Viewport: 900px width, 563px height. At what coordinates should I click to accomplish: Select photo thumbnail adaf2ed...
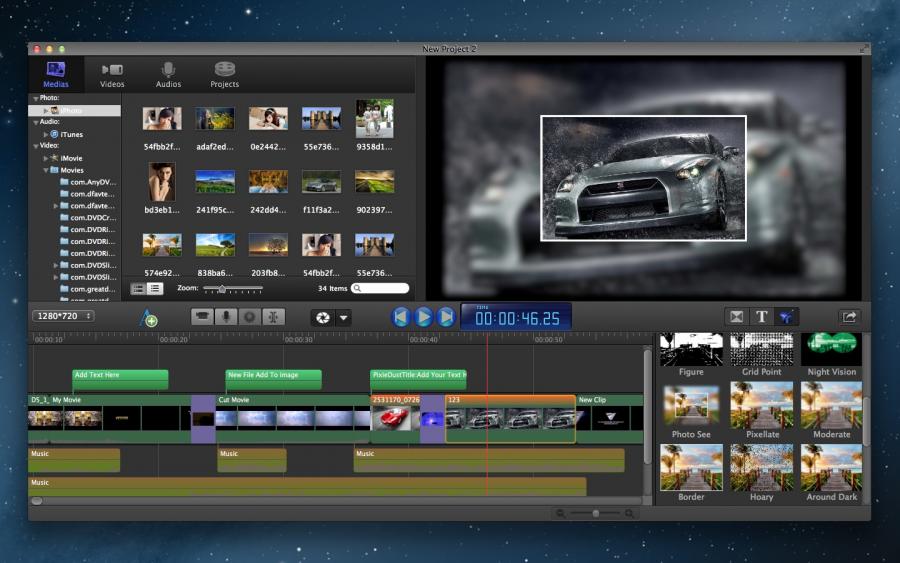point(215,119)
